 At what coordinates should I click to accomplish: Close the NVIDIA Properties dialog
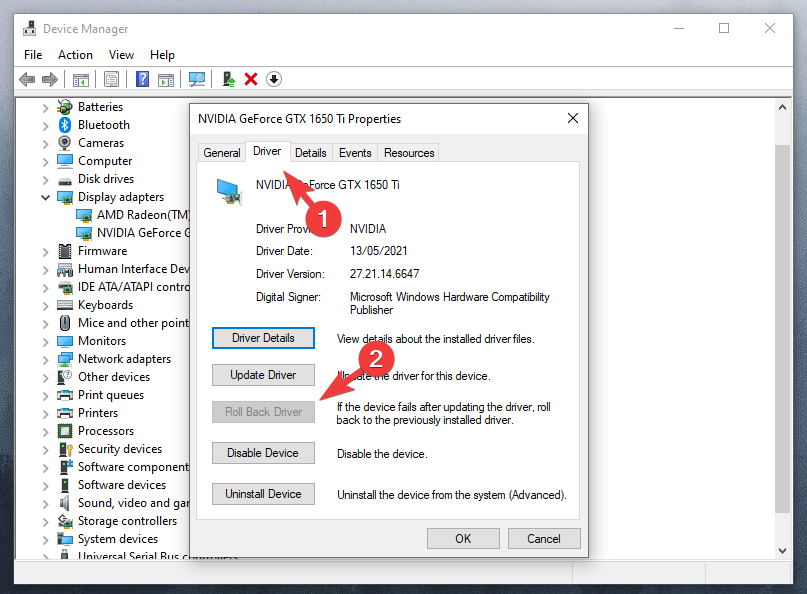pyautogui.click(x=573, y=118)
